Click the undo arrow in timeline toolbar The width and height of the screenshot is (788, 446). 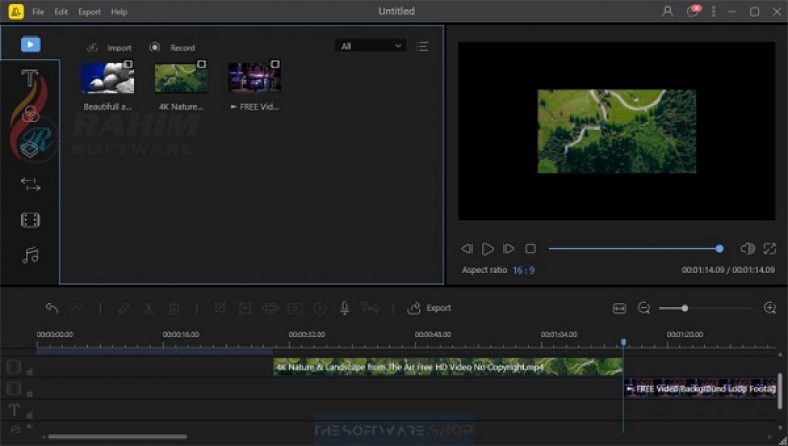(52, 308)
